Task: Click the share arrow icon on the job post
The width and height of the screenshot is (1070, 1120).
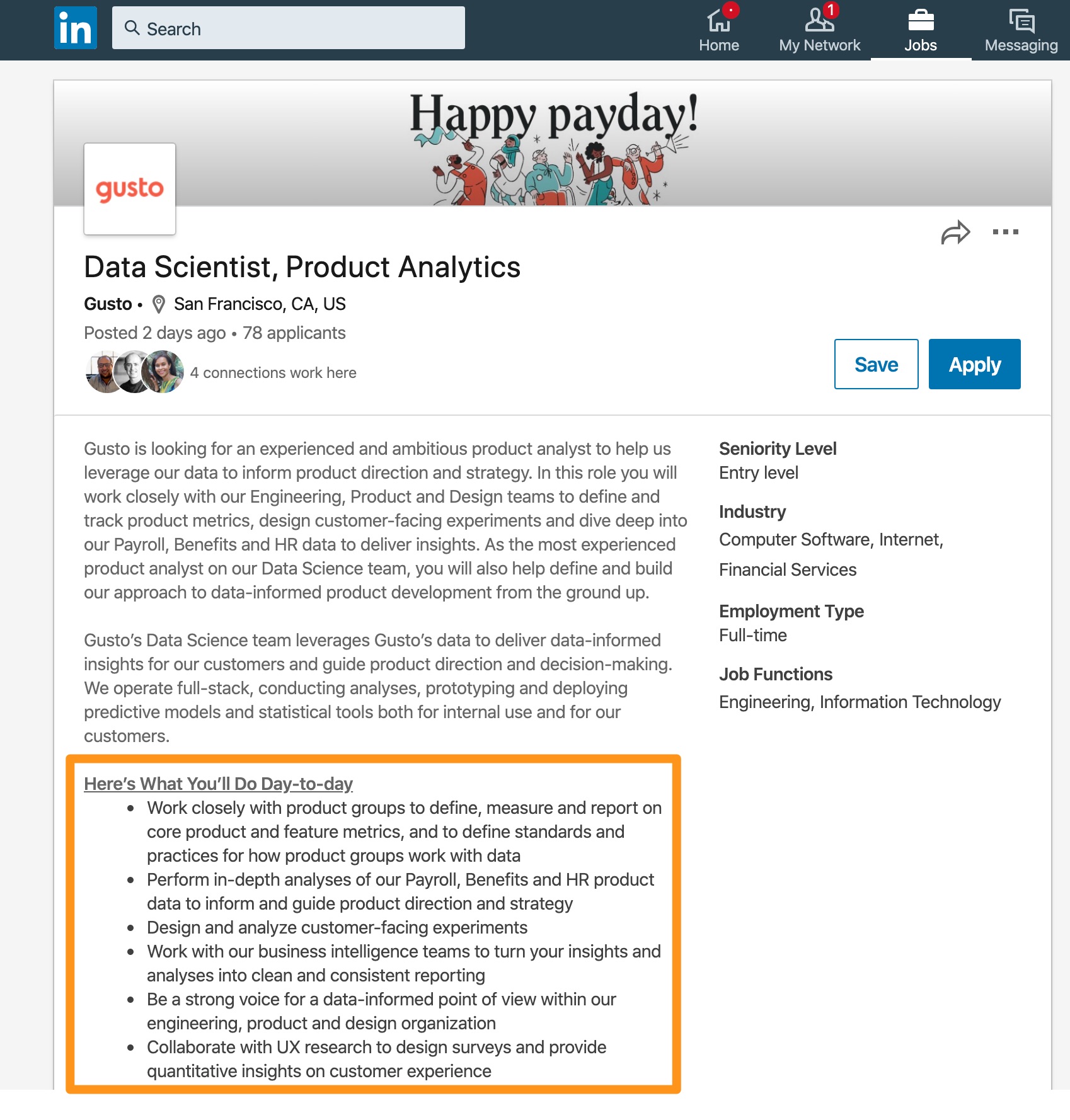Action: 956,231
